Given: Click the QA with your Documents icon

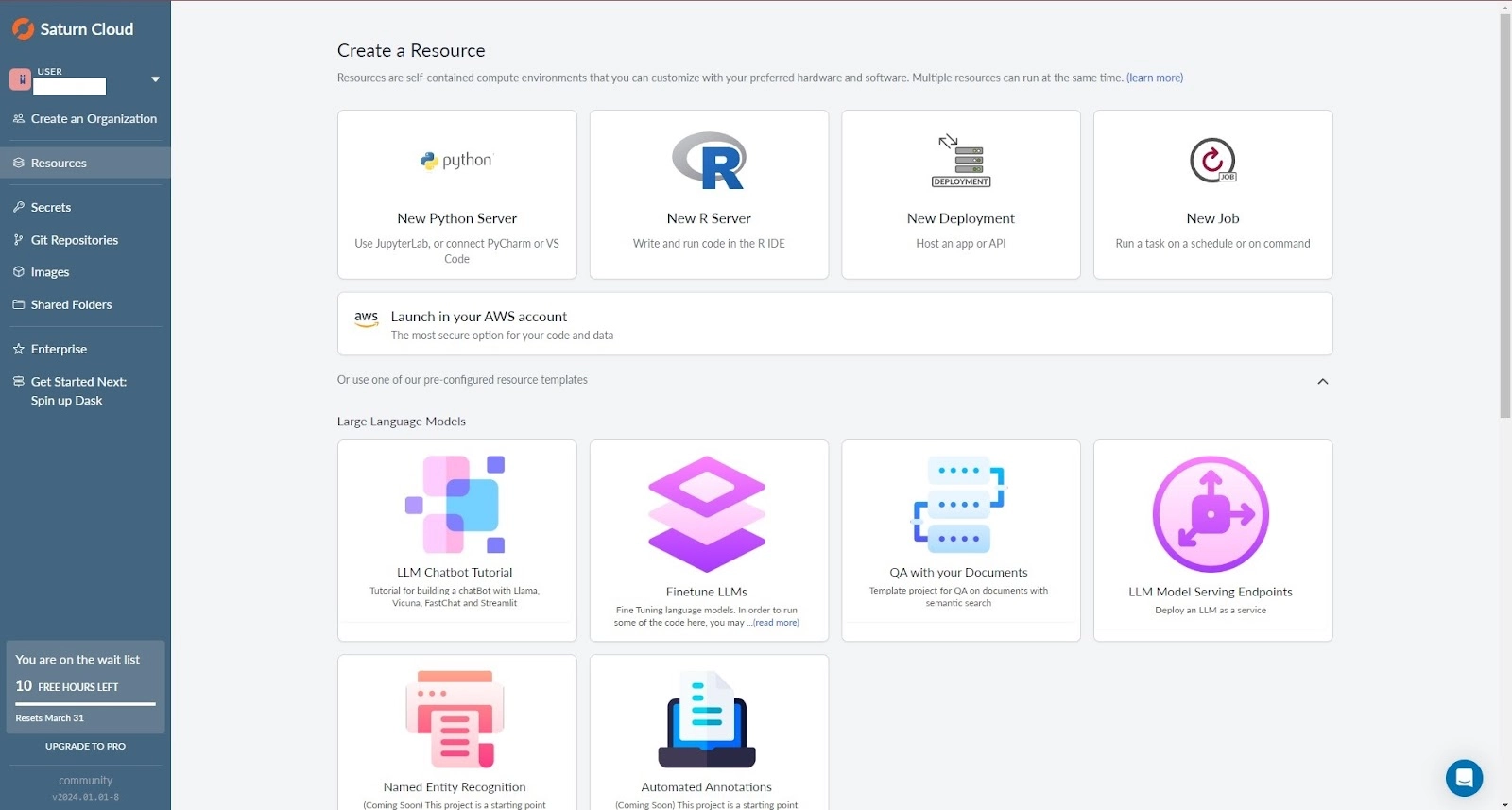Looking at the screenshot, I should [x=959, y=504].
